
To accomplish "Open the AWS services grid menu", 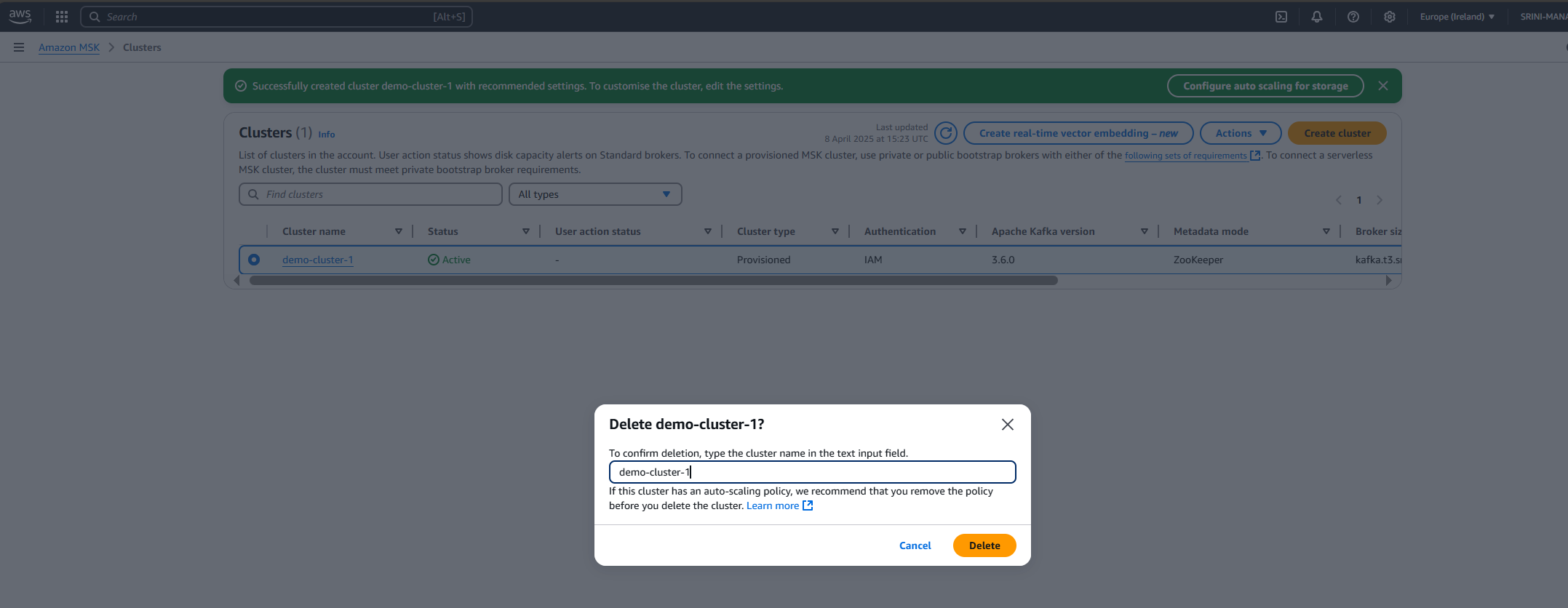I will coord(62,17).
